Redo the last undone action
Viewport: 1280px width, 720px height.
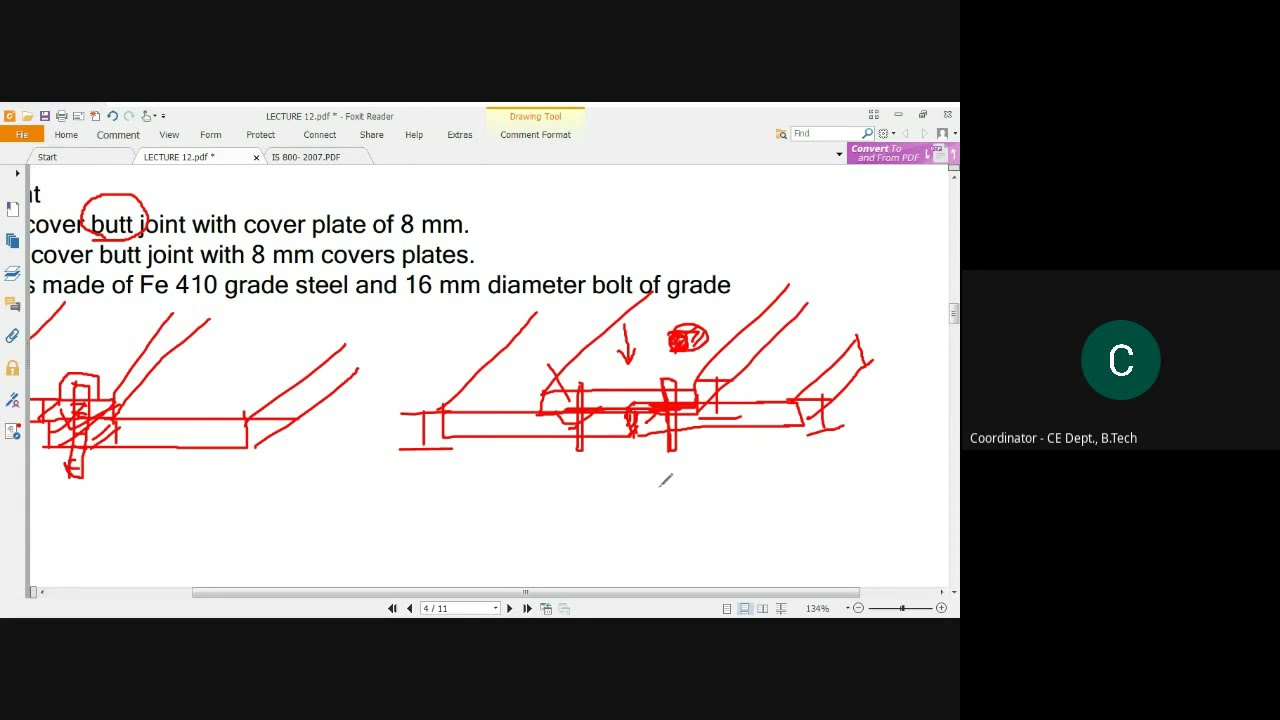129,116
